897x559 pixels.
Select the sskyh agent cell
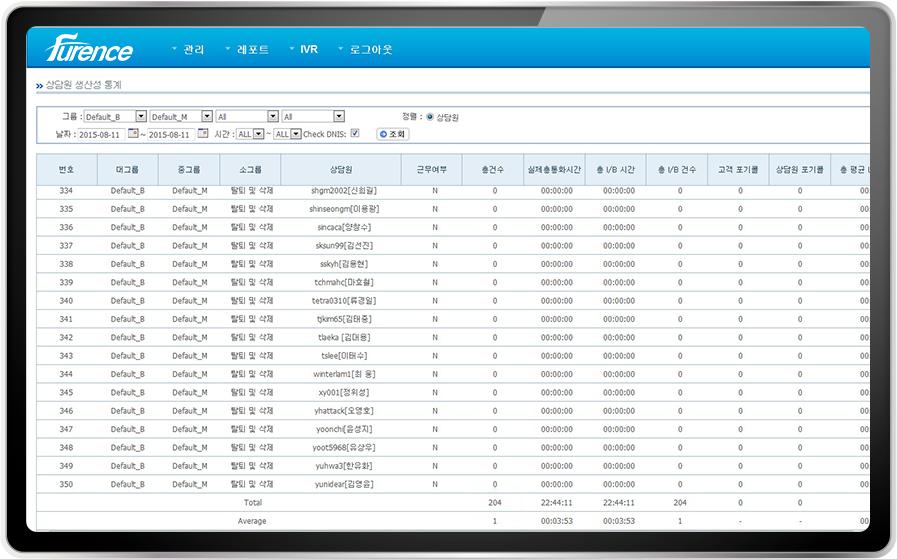pos(344,264)
